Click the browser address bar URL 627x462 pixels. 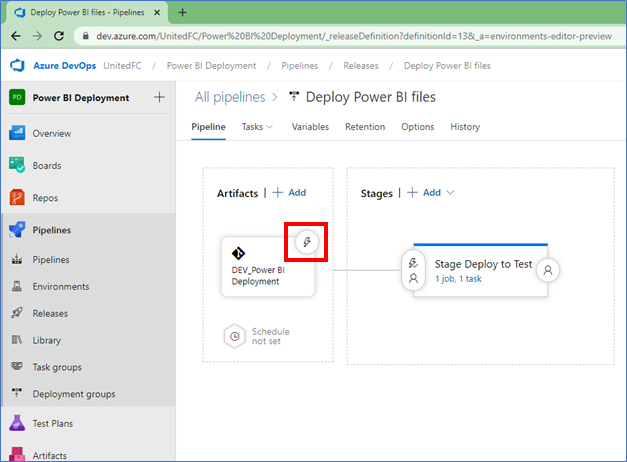coord(354,36)
